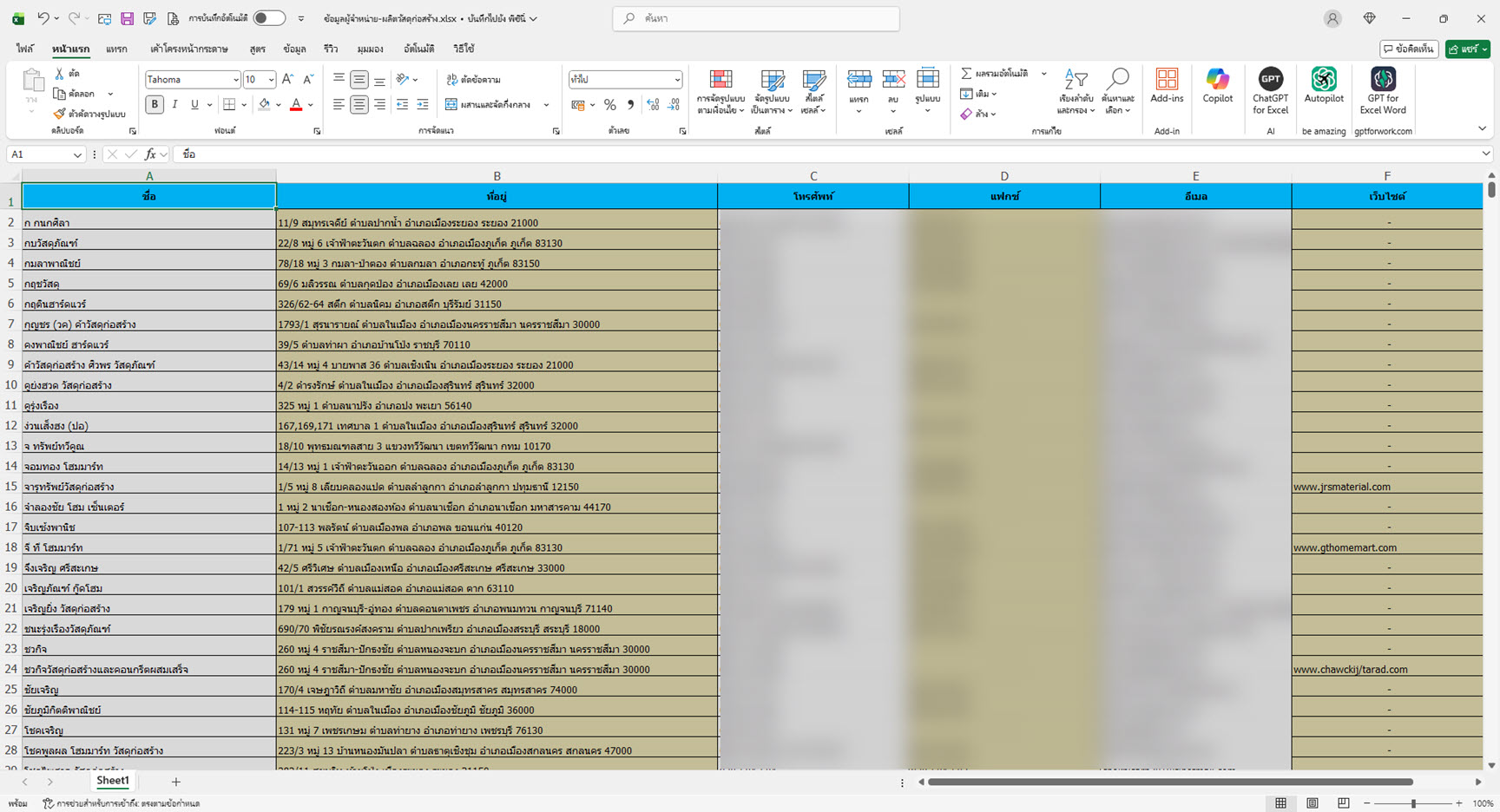The width and height of the screenshot is (1500, 812).
Task: Open www.jrsmaterial.com link in column F
Action: tap(1341, 487)
